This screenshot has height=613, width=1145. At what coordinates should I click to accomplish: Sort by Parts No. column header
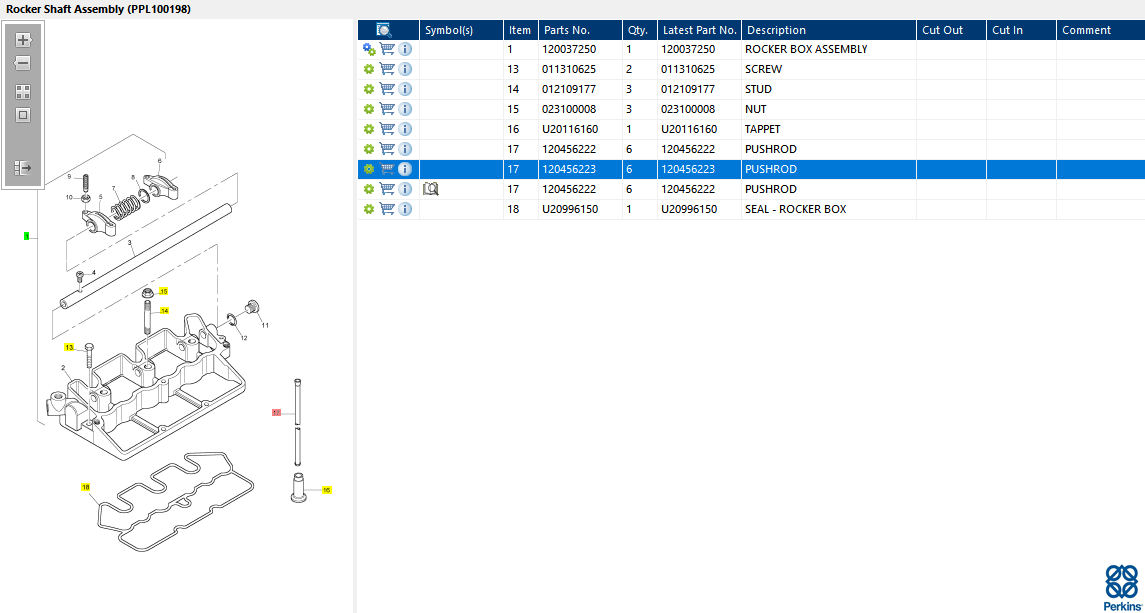581,30
